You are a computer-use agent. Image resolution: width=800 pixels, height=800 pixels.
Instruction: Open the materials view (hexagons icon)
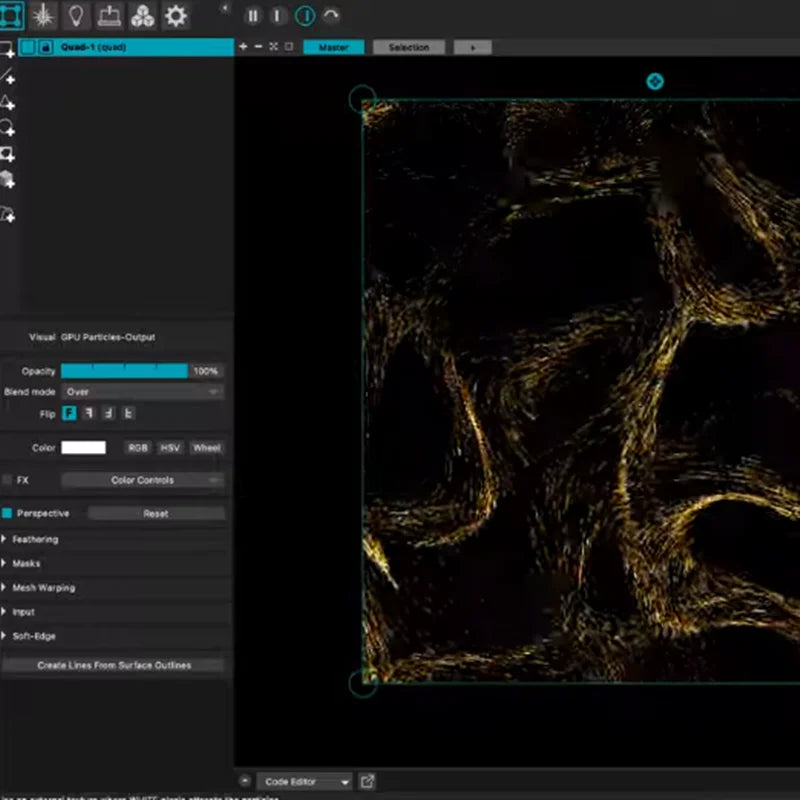(x=143, y=15)
